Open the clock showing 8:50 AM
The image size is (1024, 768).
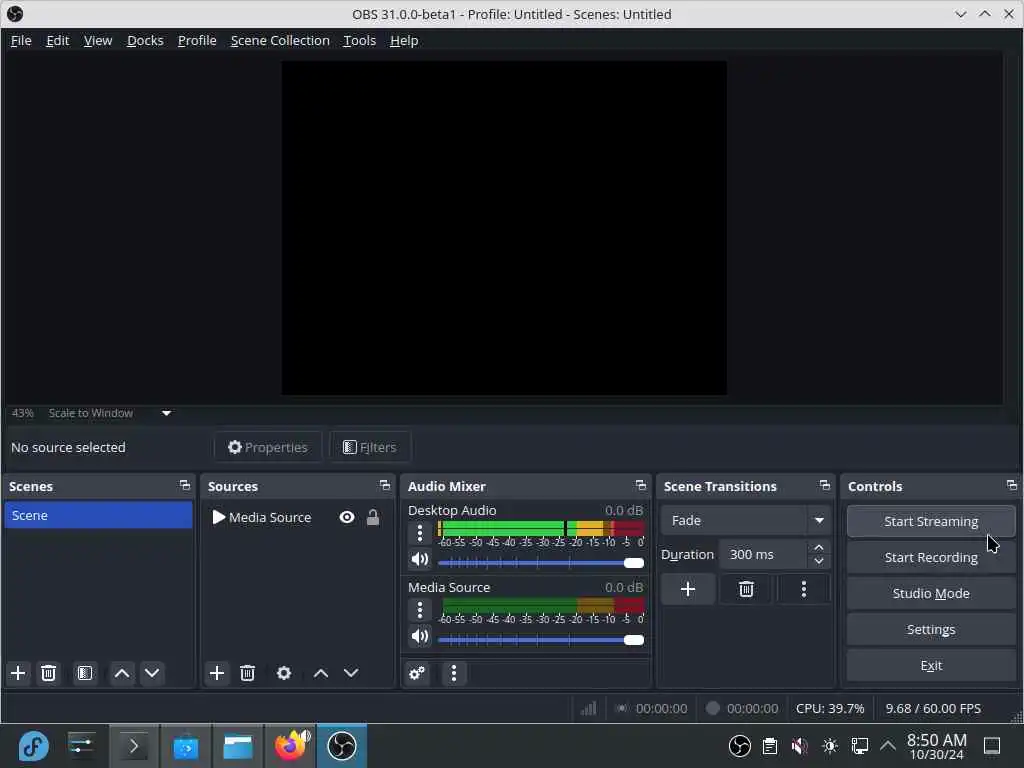(936, 746)
